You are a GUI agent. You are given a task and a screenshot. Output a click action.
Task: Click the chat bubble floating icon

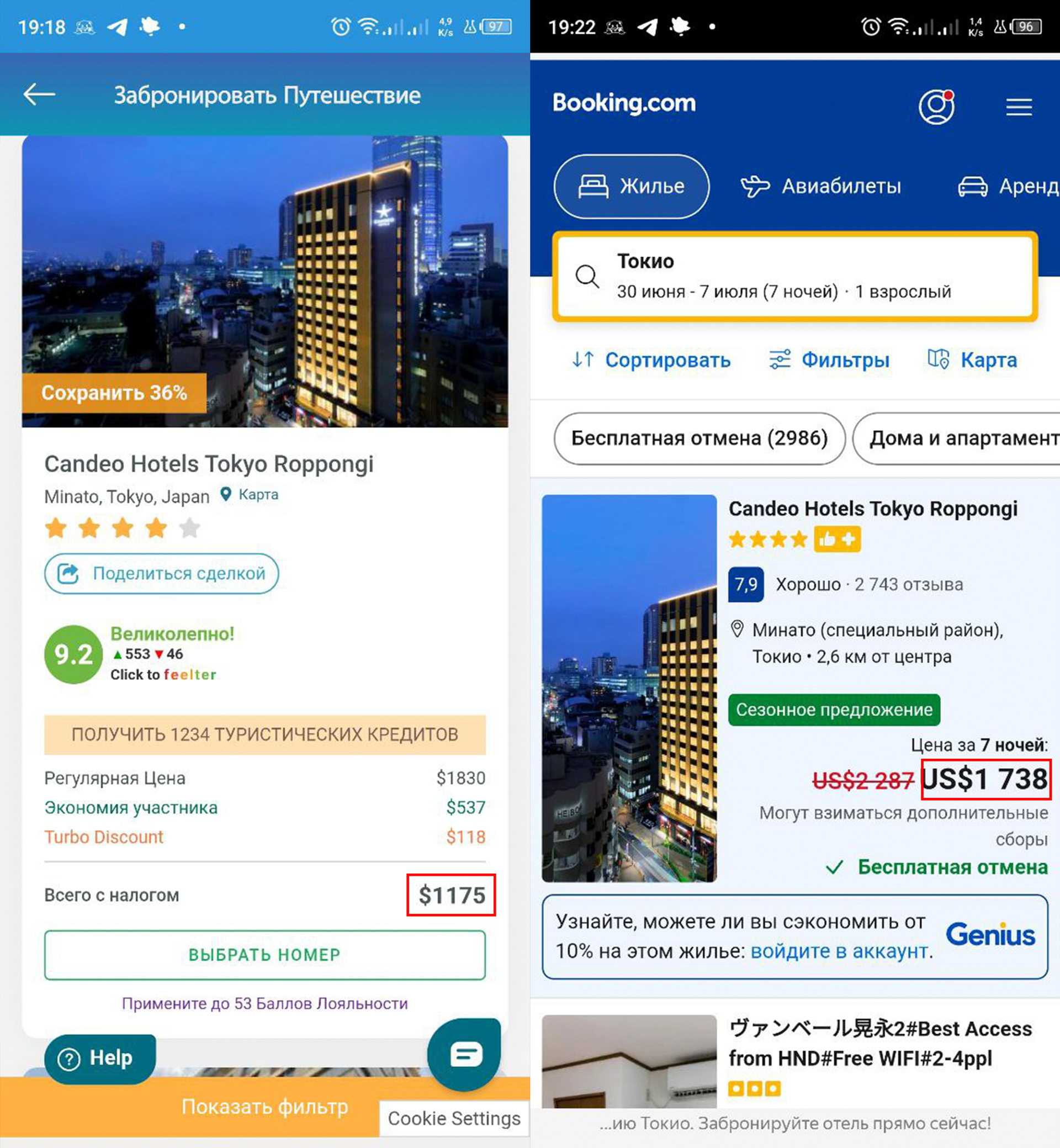[x=464, y=1055]
